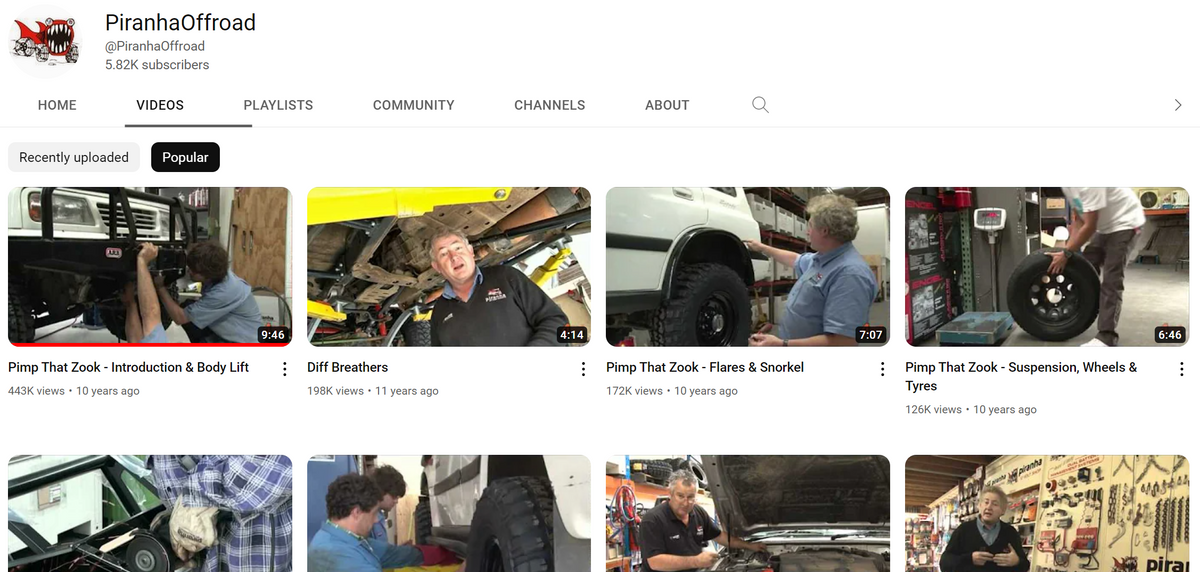The width and height of the screenshot is (1200, 572).
Task: Sort by Recently uploaded chip
Action: pyautogui.click(x=74, y=157)
